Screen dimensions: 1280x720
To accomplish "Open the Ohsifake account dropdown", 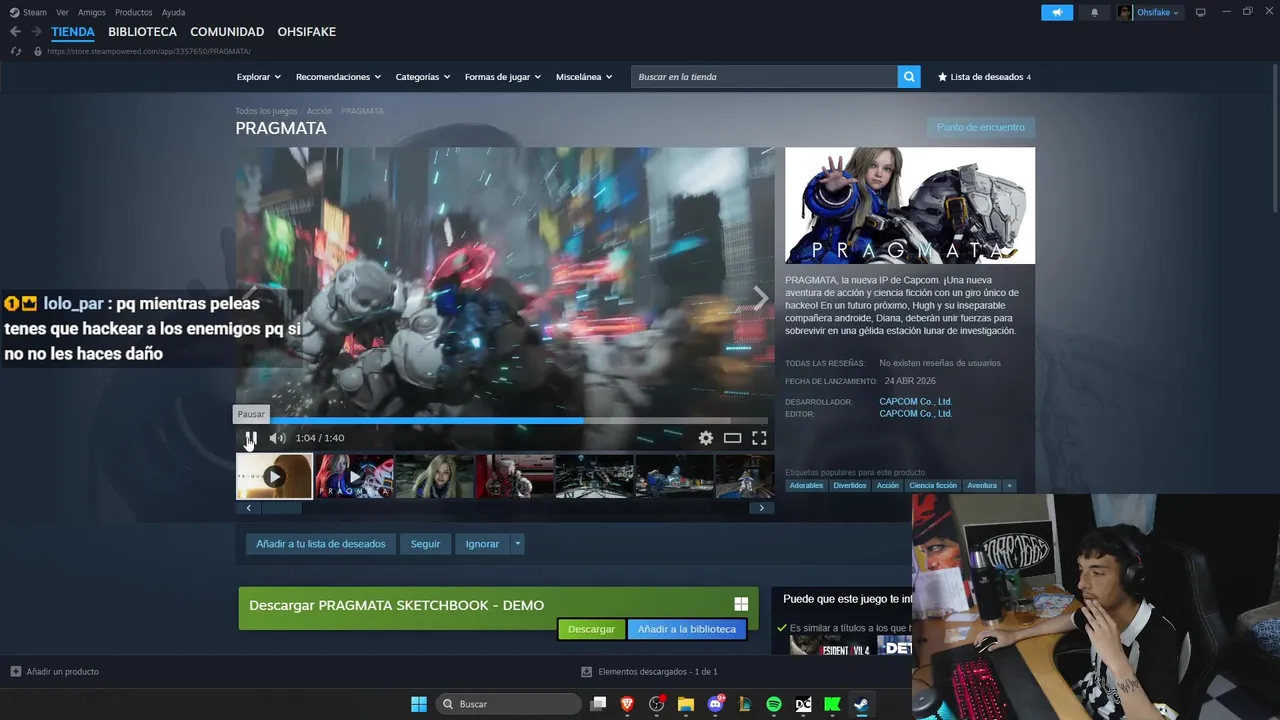I will pos(1158,12).
